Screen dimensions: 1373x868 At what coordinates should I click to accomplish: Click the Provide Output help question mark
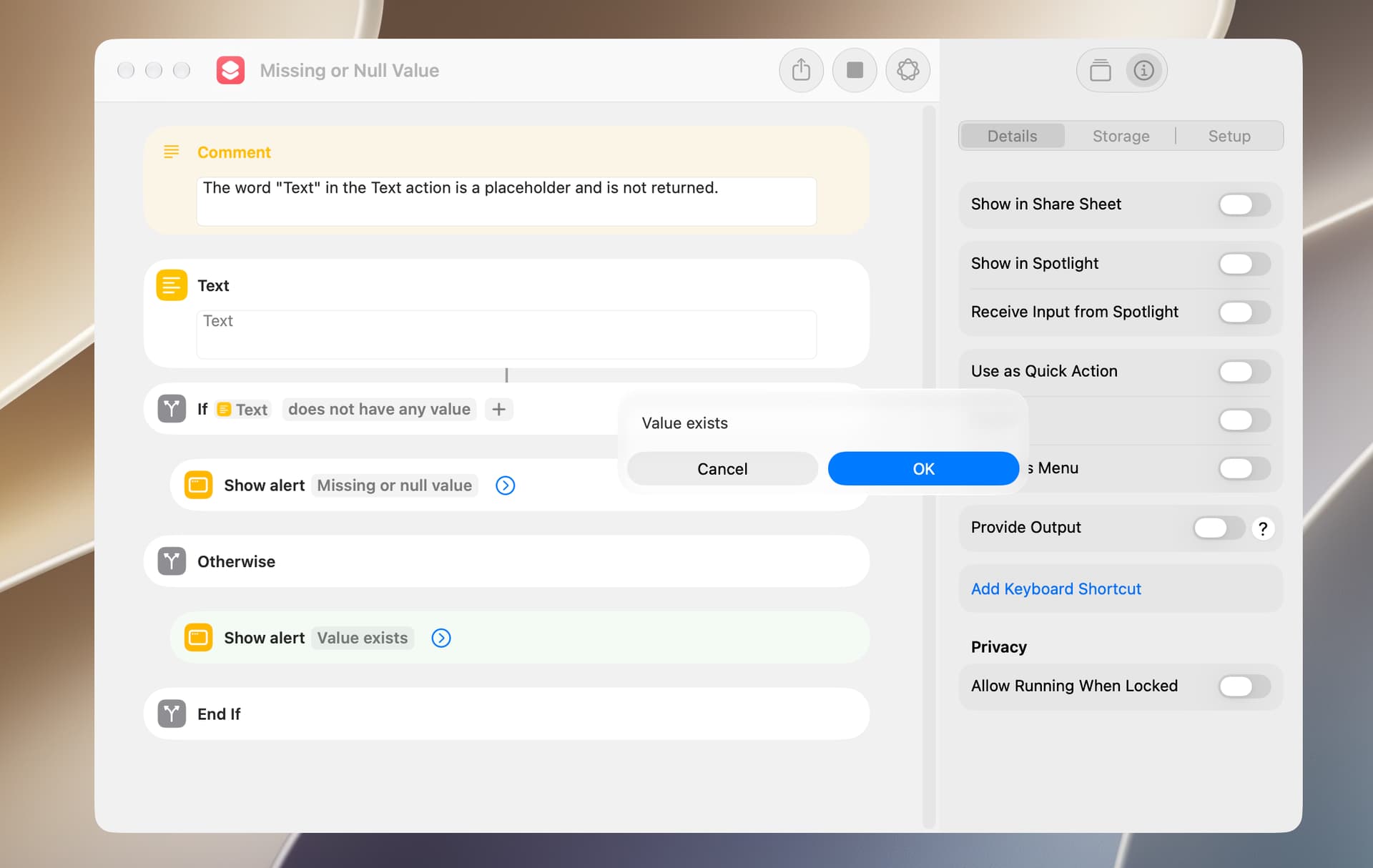[1263, 528]
